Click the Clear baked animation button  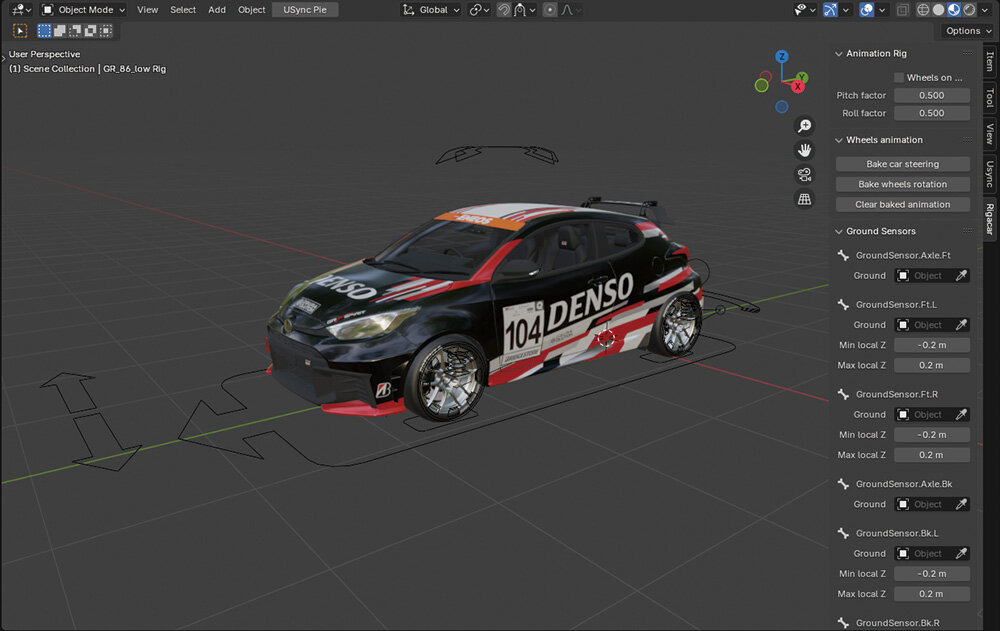tap(902, 204)
